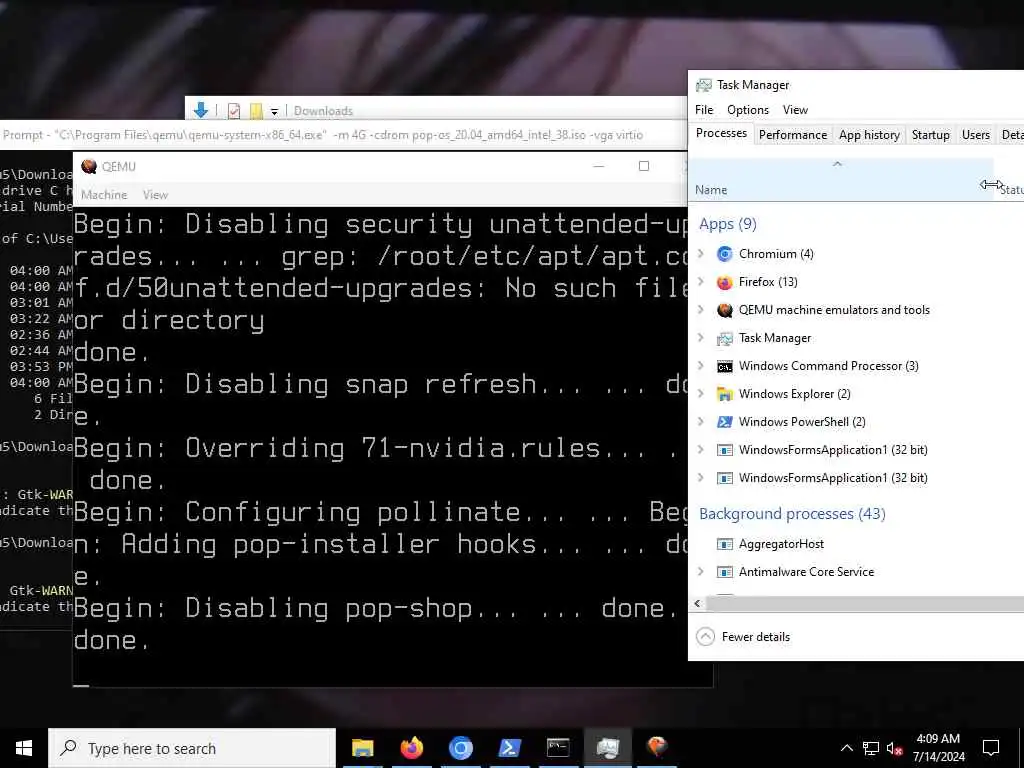Open Command Prompt from the taskbar

pos(558,748)
